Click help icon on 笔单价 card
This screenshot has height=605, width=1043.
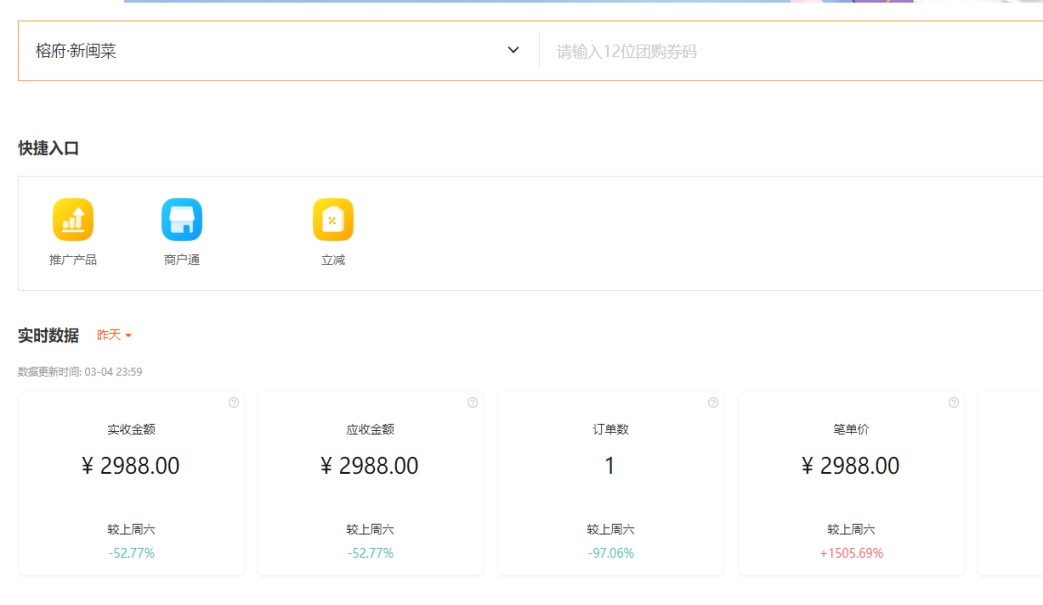click(954, 403)
